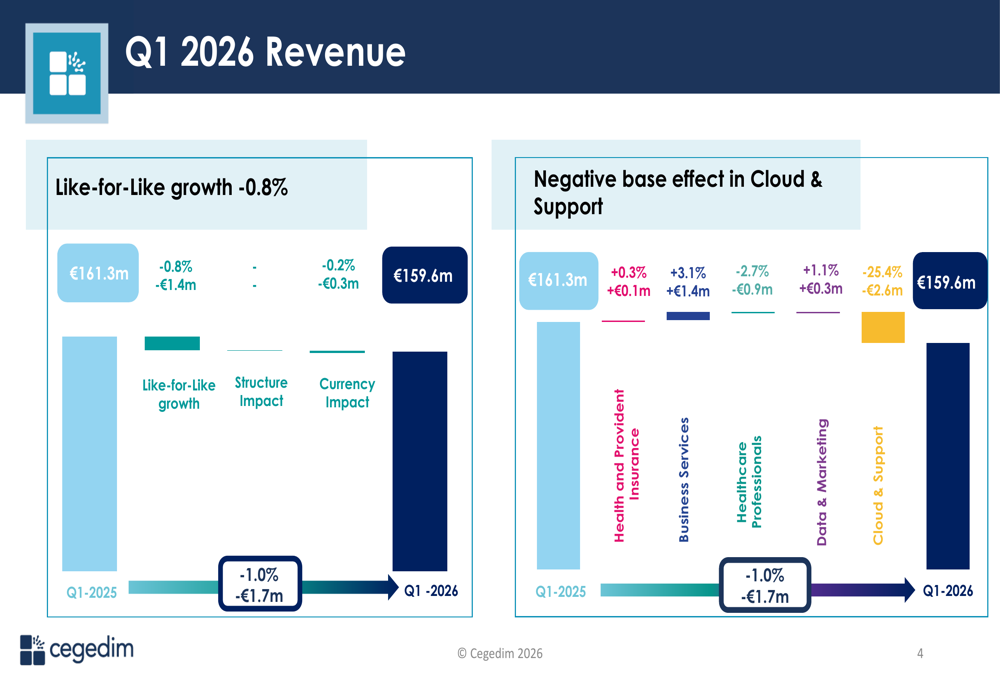Select the "Like-for-Like growth -0.8%" heading
This screenshot has width=1000, height=685.
pyautogui.click(x=171, y=186)
